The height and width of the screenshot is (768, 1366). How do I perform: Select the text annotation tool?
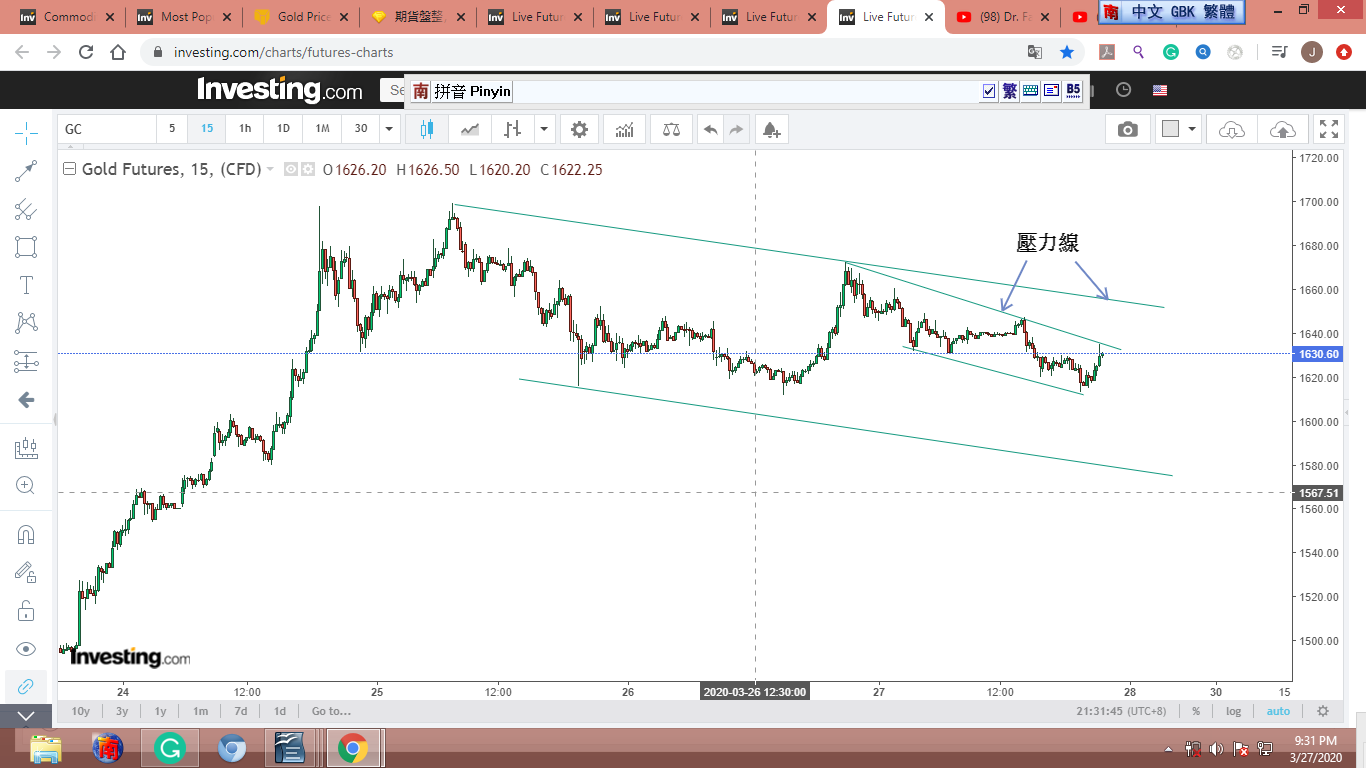[26, 285]
